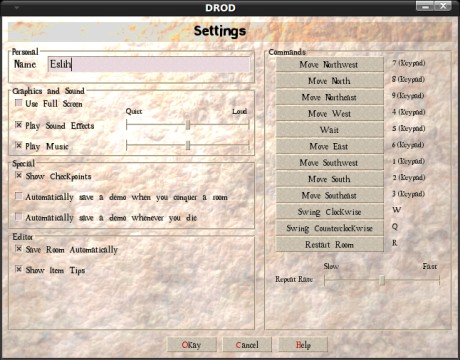
Task: Click the Name text field
Action: tap(149, 64)
